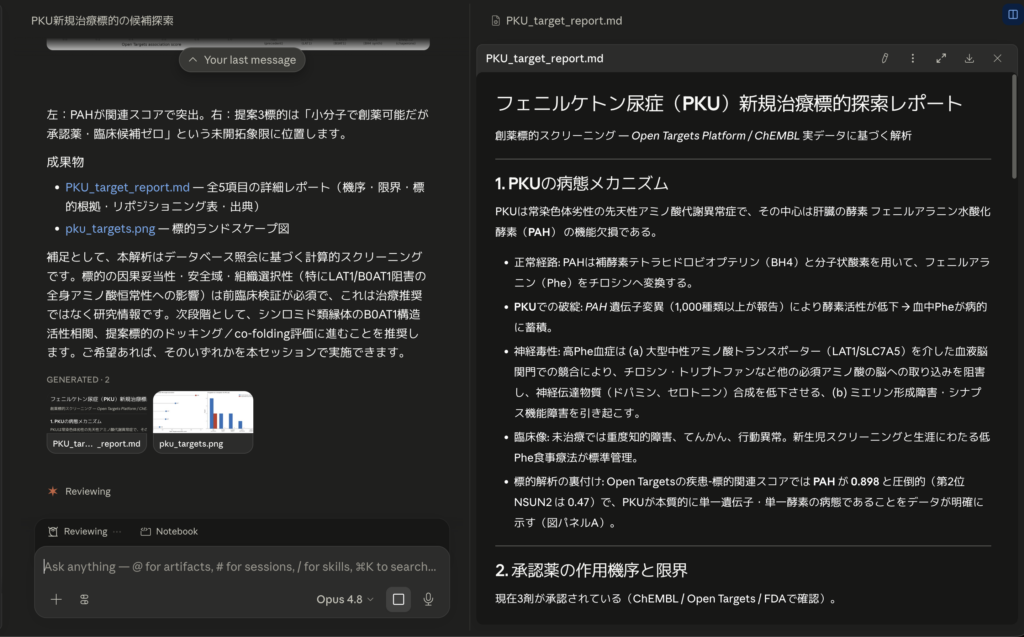This screenshot has height=637, width=1024.
Task: Click the conversation title PKU新規治療標的の候補探索
Action: [x=103, y=20]
